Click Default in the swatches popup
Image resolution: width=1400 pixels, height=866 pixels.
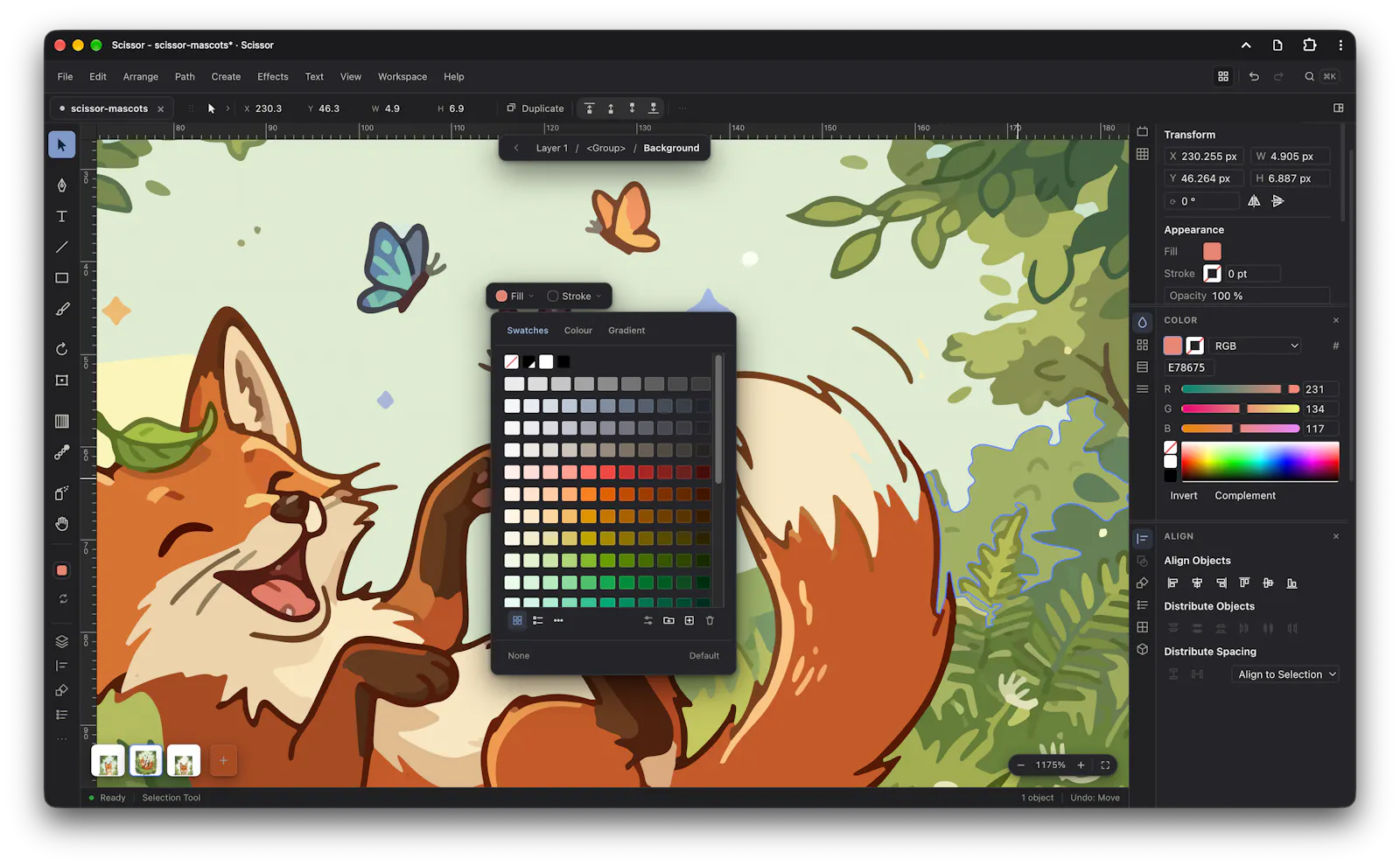tap(703, 656)
